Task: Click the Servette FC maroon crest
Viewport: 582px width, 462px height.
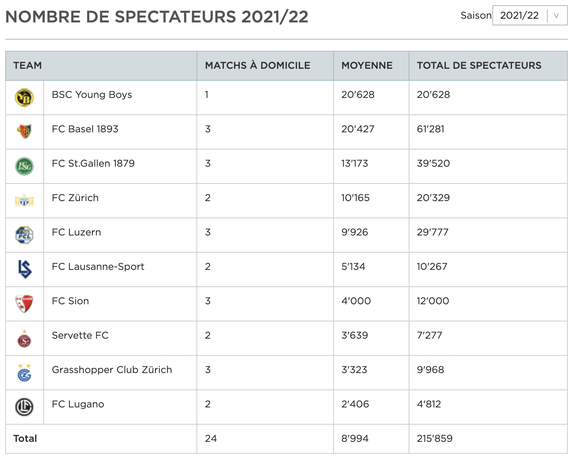Action: (24, 339)
